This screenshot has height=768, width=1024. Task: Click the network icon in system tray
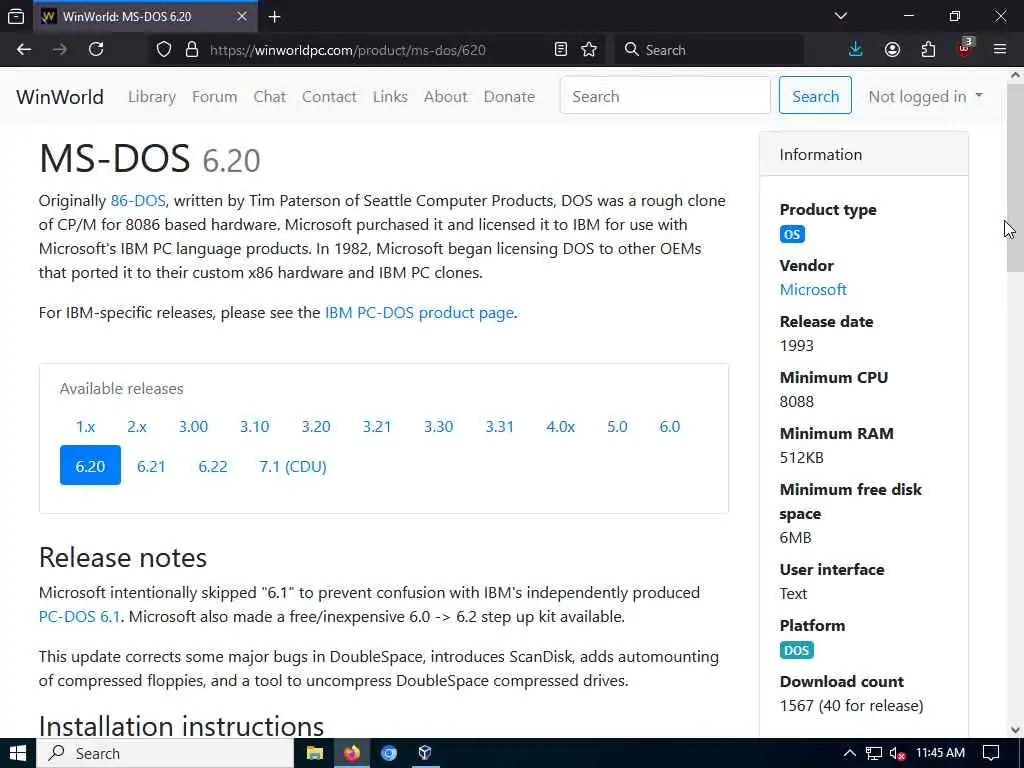pos(874,754)
